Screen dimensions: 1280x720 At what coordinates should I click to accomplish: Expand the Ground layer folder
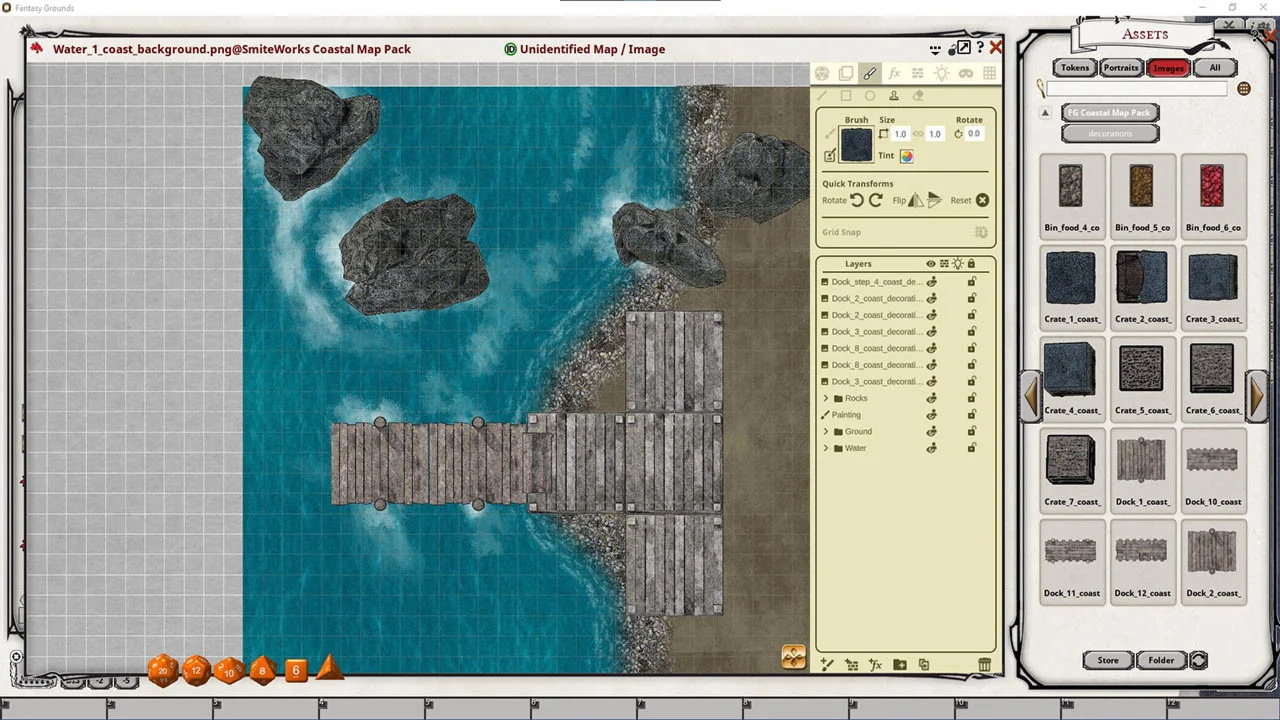point(826,432)
